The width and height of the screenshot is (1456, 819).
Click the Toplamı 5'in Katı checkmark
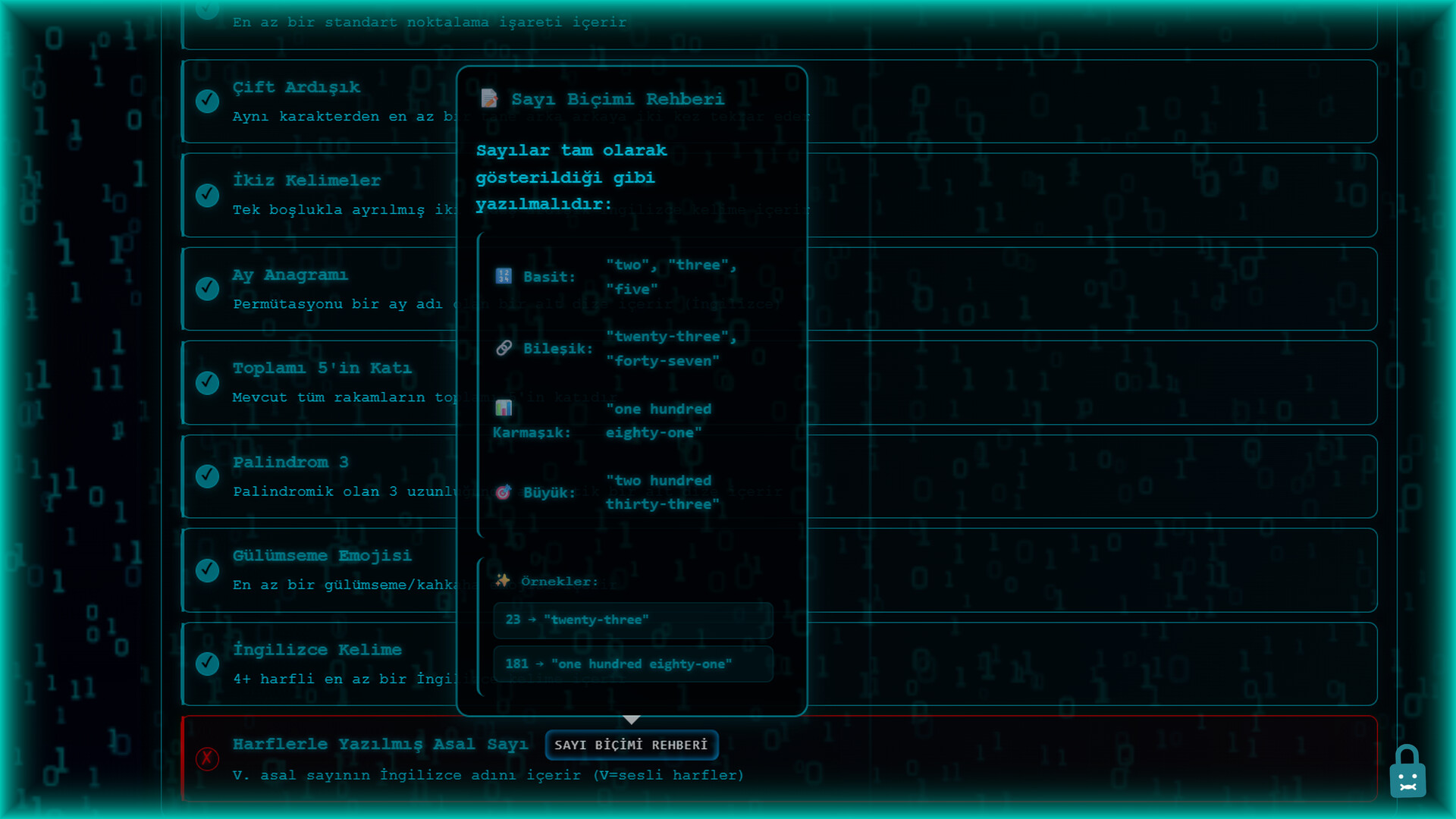pyautogui.click(x=207, y=382)
